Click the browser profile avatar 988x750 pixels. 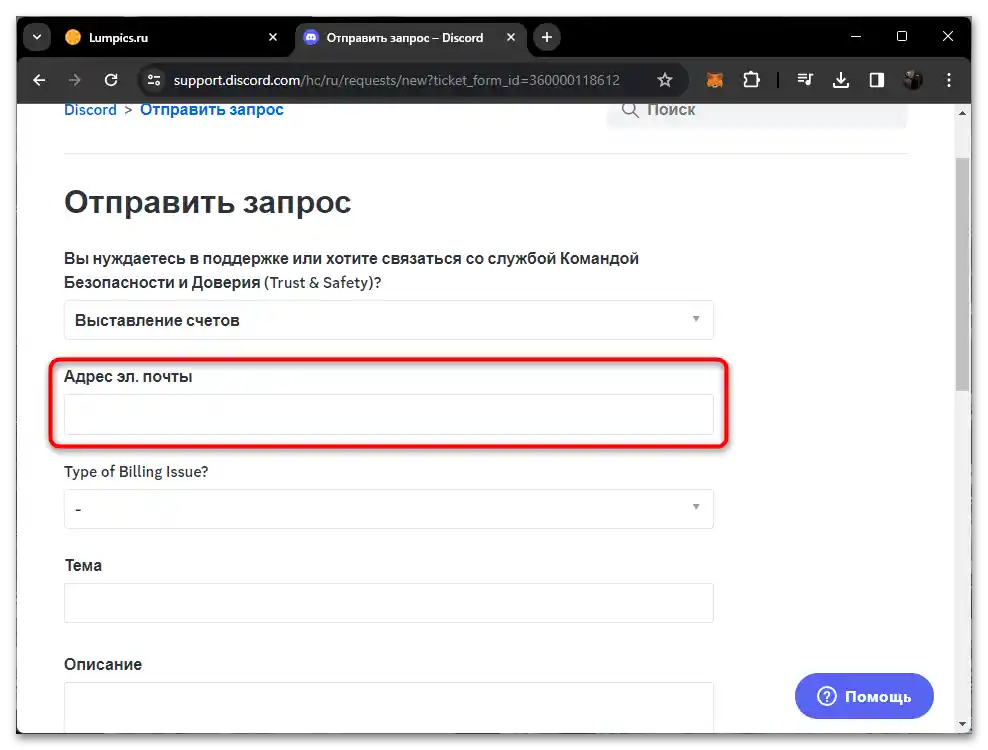point(913,80)
